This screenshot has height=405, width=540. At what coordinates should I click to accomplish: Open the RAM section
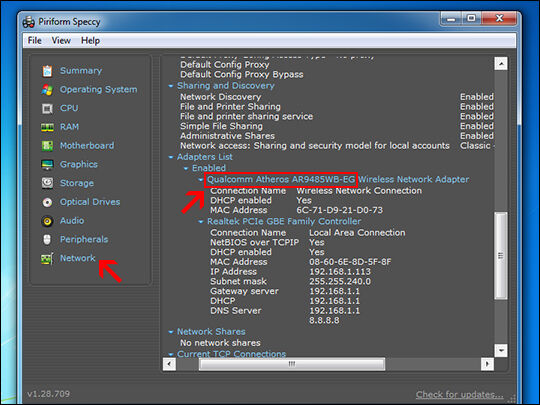click(69, 127)
